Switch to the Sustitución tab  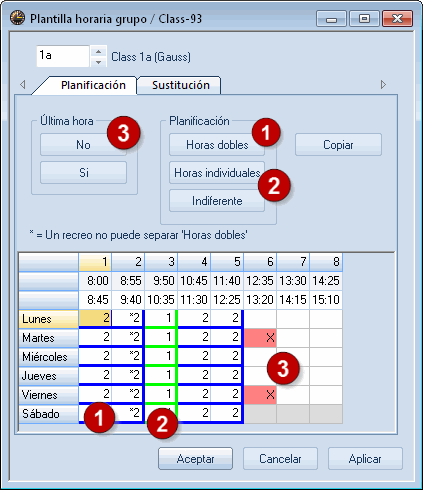coord(181,85)
